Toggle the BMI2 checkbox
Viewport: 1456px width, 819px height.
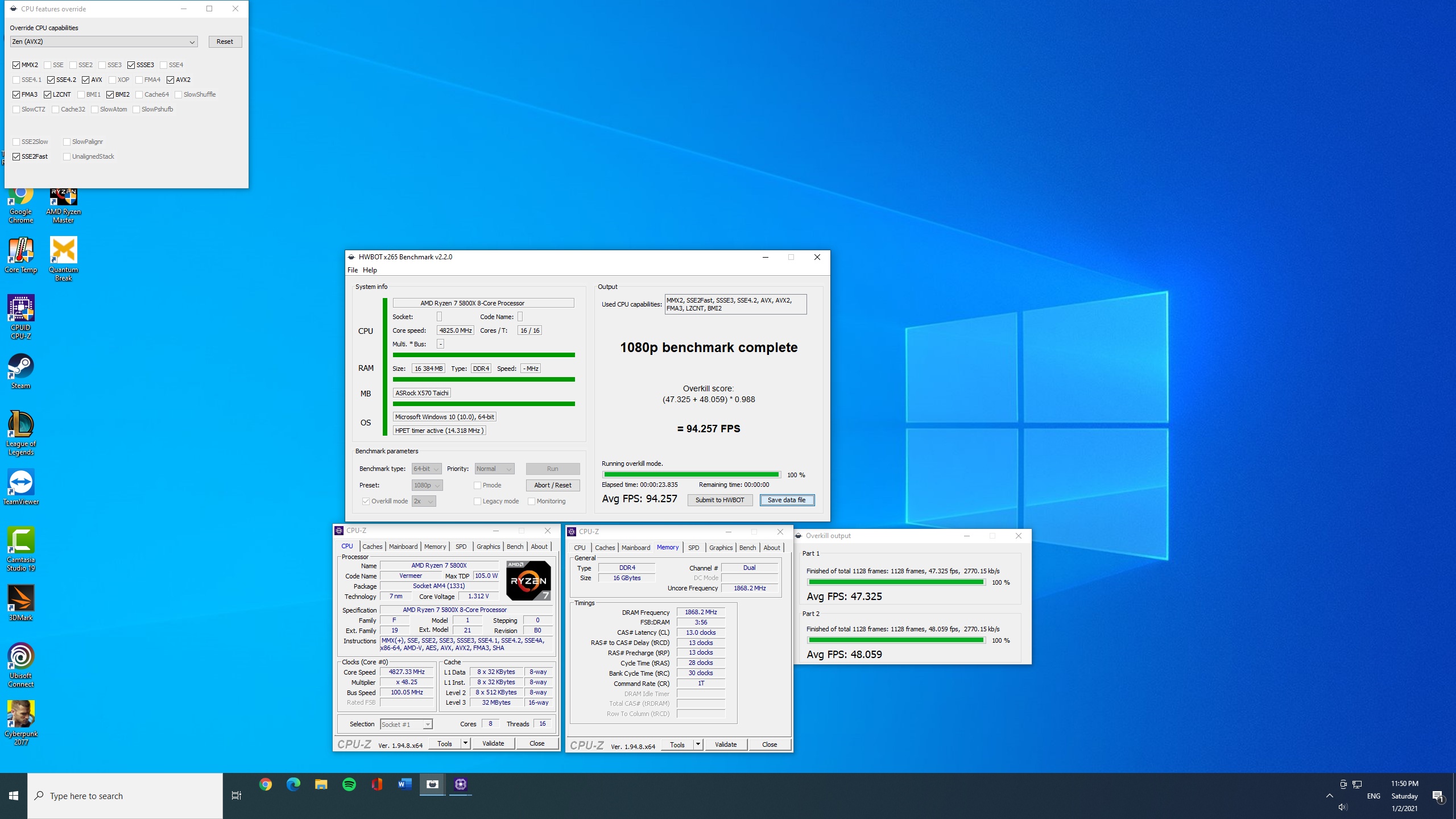[110, 94]
